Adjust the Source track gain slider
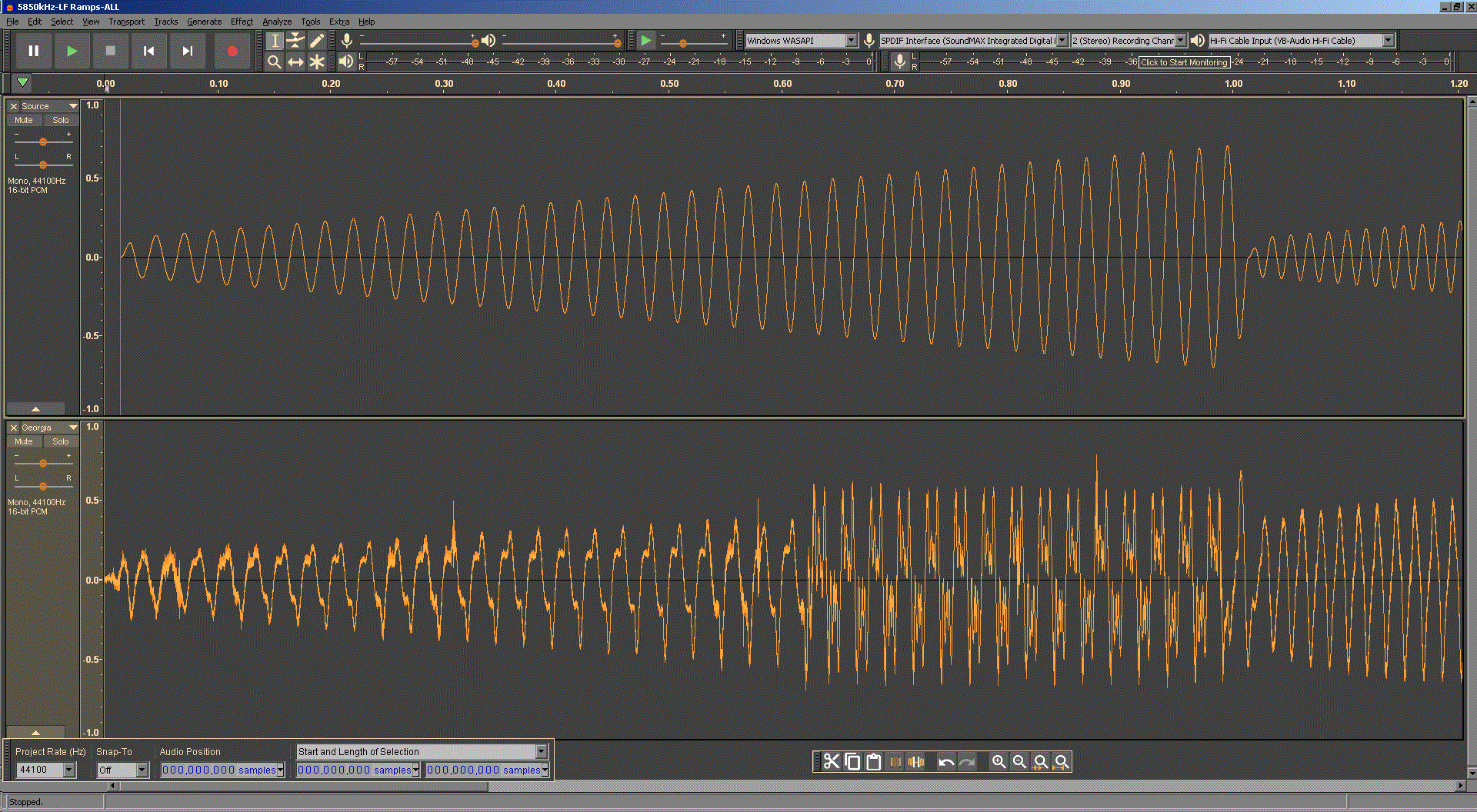The height and width of the screenshot is (812, 1477). 43,141
